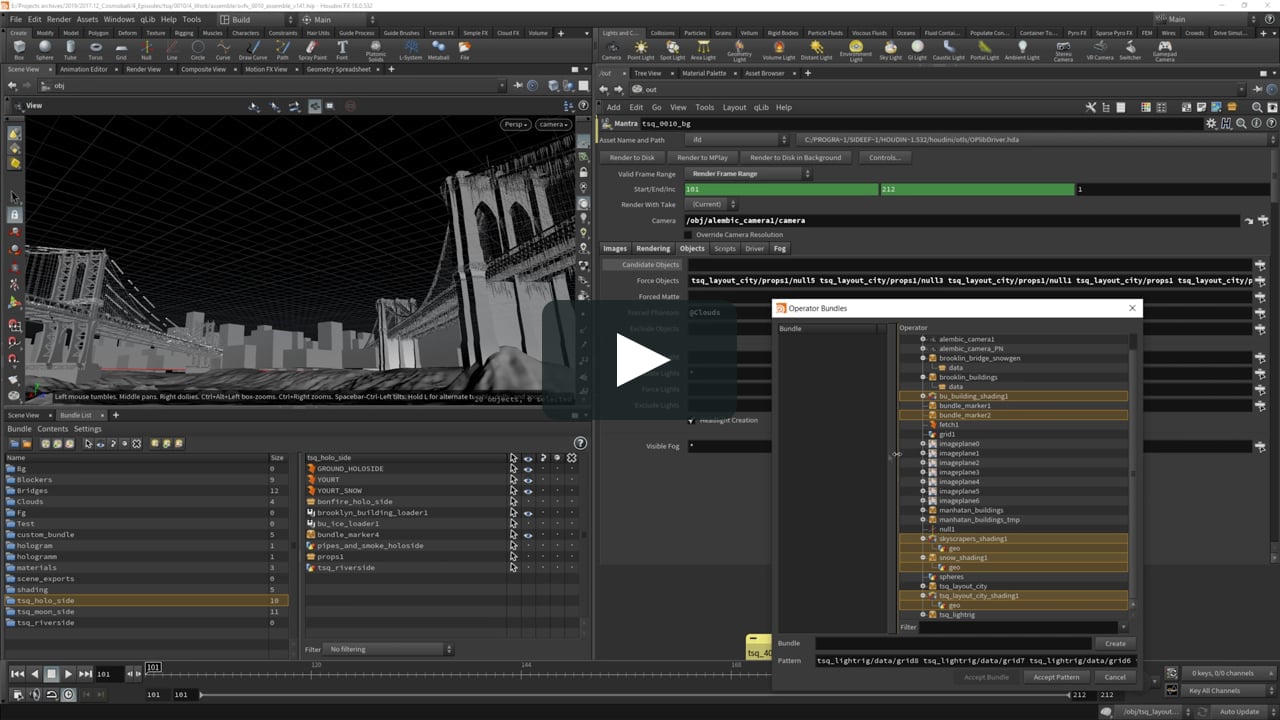The height and width of the screenshot is (720, 1280).
Task: Toggle visibility eye for YOURT
Action: (527, 479)
